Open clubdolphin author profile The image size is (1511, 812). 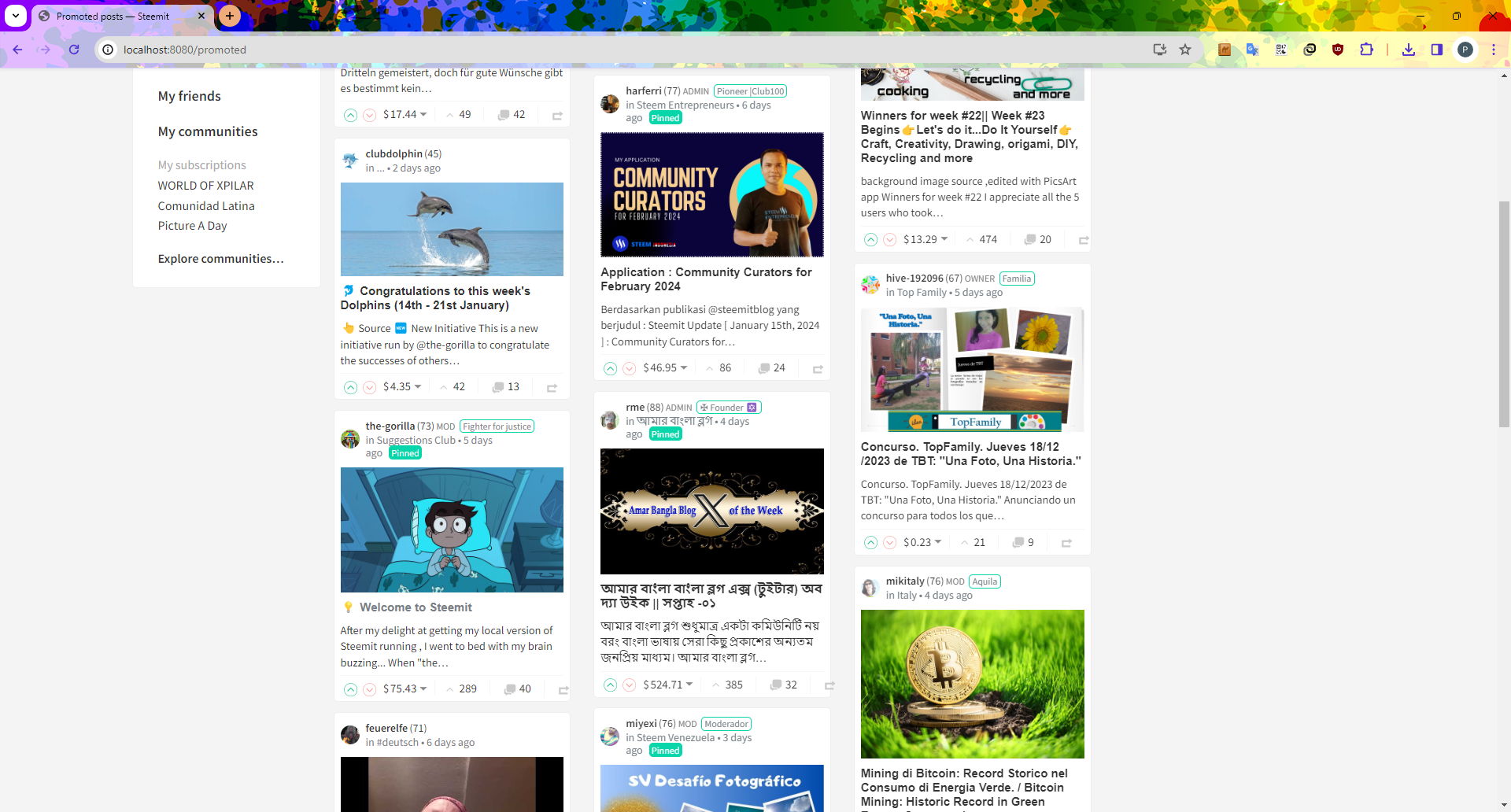pyautogui.click(x=393, y=154)
